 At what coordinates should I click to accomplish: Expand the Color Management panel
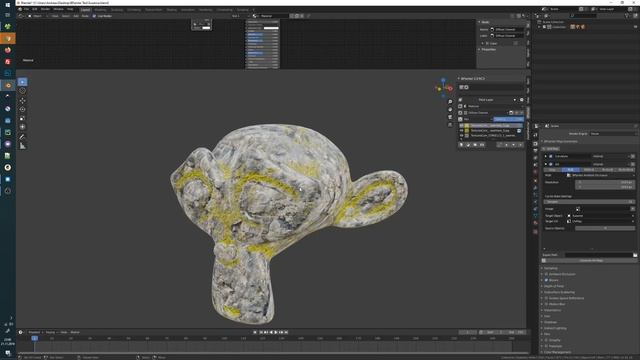[x=557, y=352]
